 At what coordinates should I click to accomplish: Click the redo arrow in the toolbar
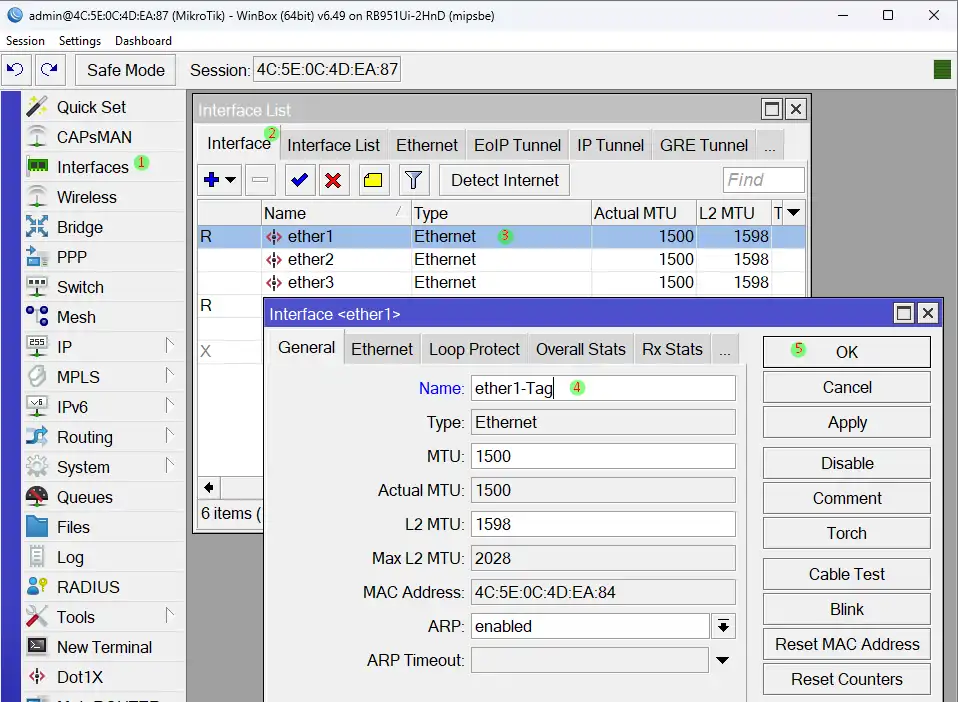click(48, 70)
